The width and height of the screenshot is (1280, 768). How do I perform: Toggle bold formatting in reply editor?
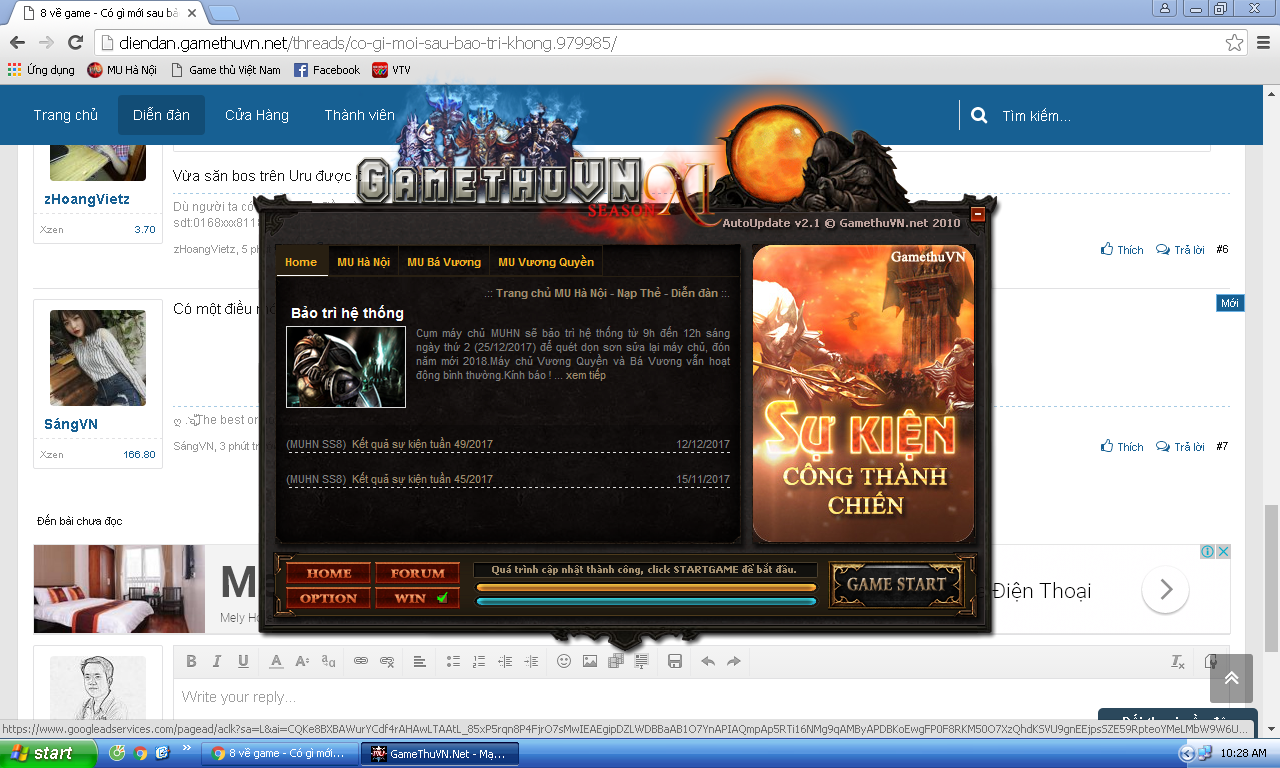click(x=191, y=661)
